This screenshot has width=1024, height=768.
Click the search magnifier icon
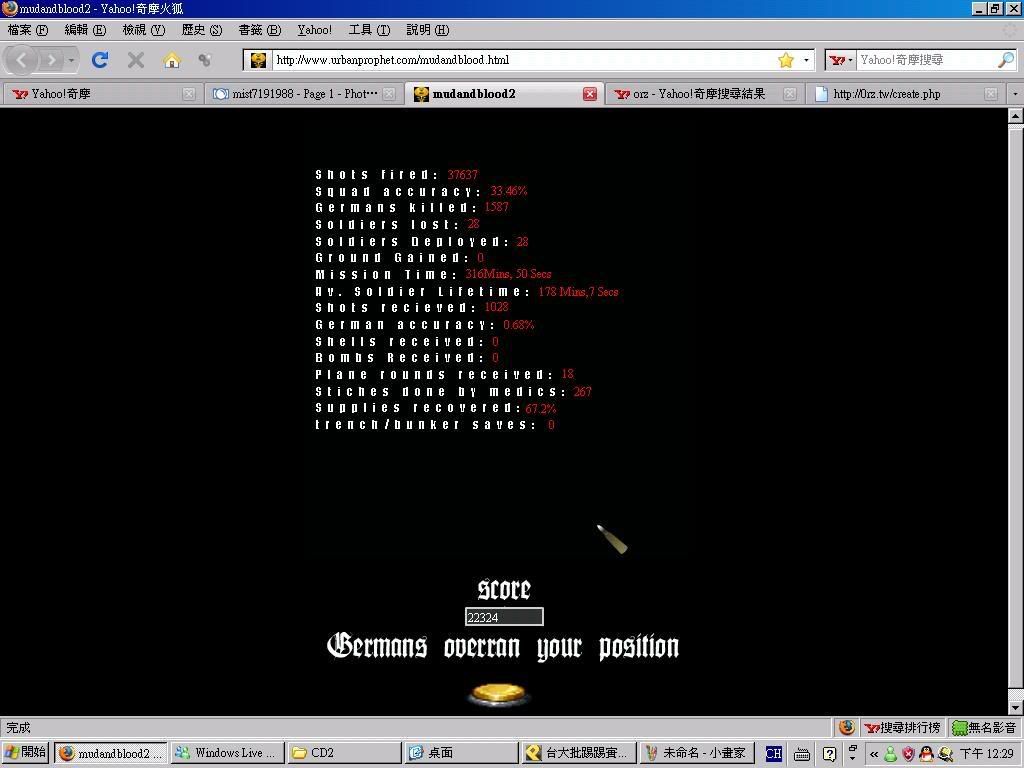(x=1005, y=60)
